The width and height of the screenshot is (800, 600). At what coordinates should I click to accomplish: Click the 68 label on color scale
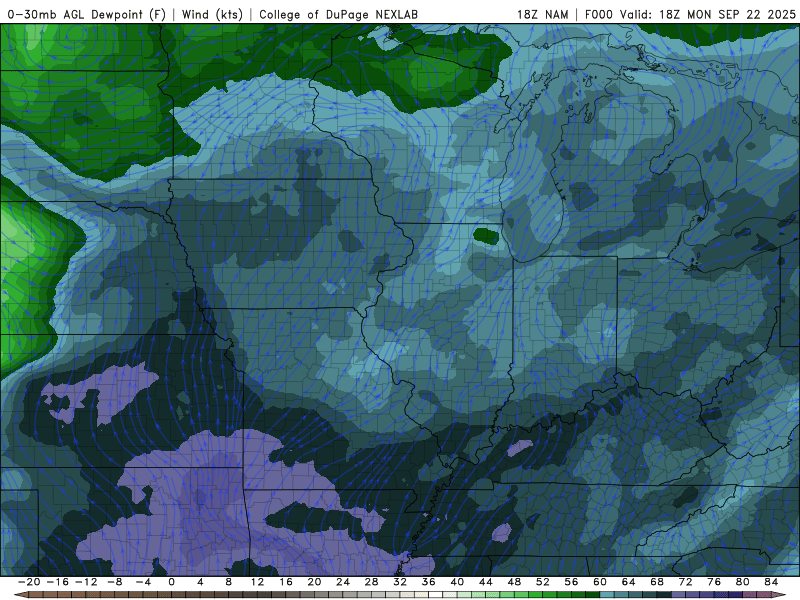coord(657,582)
